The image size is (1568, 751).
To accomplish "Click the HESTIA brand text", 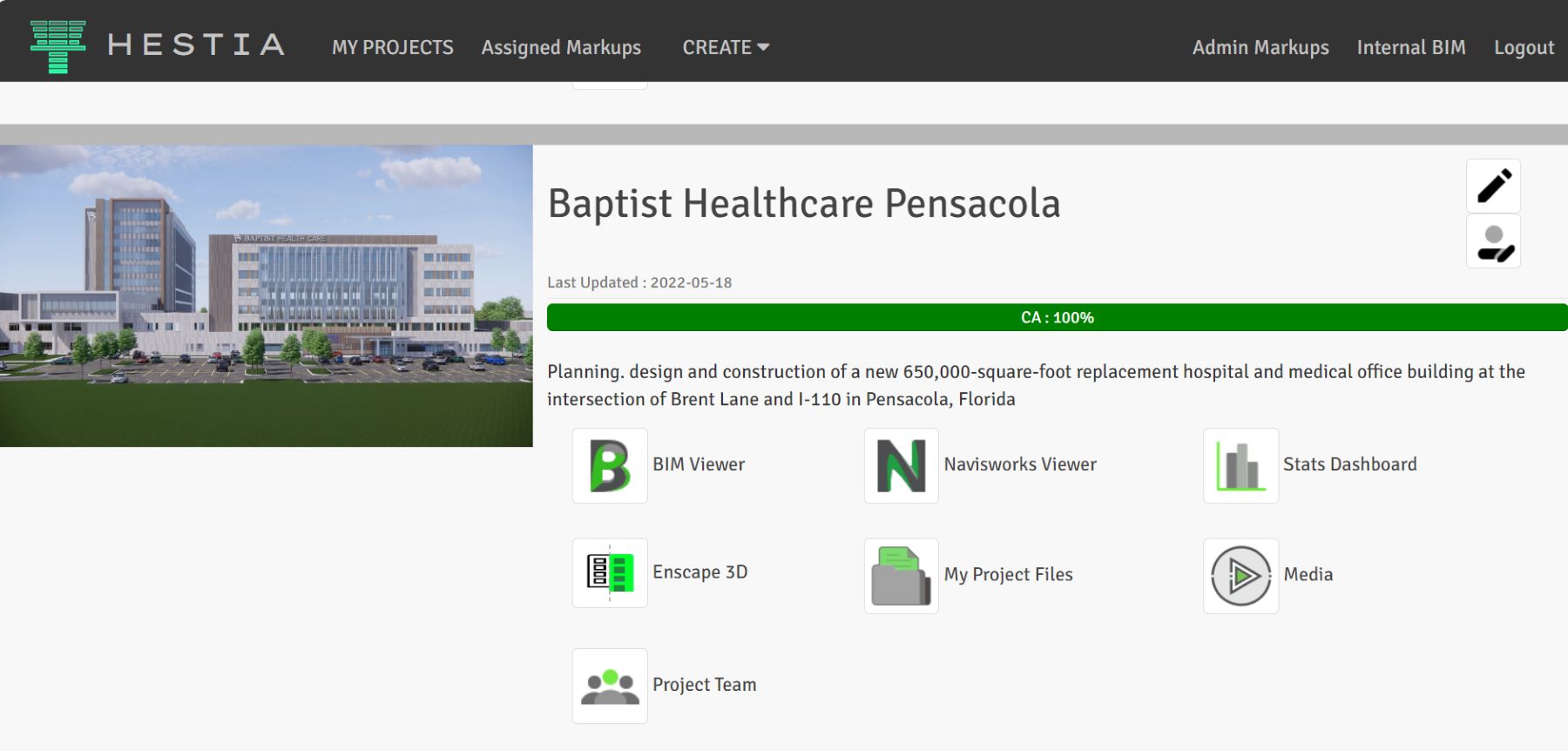I will 197,45.
